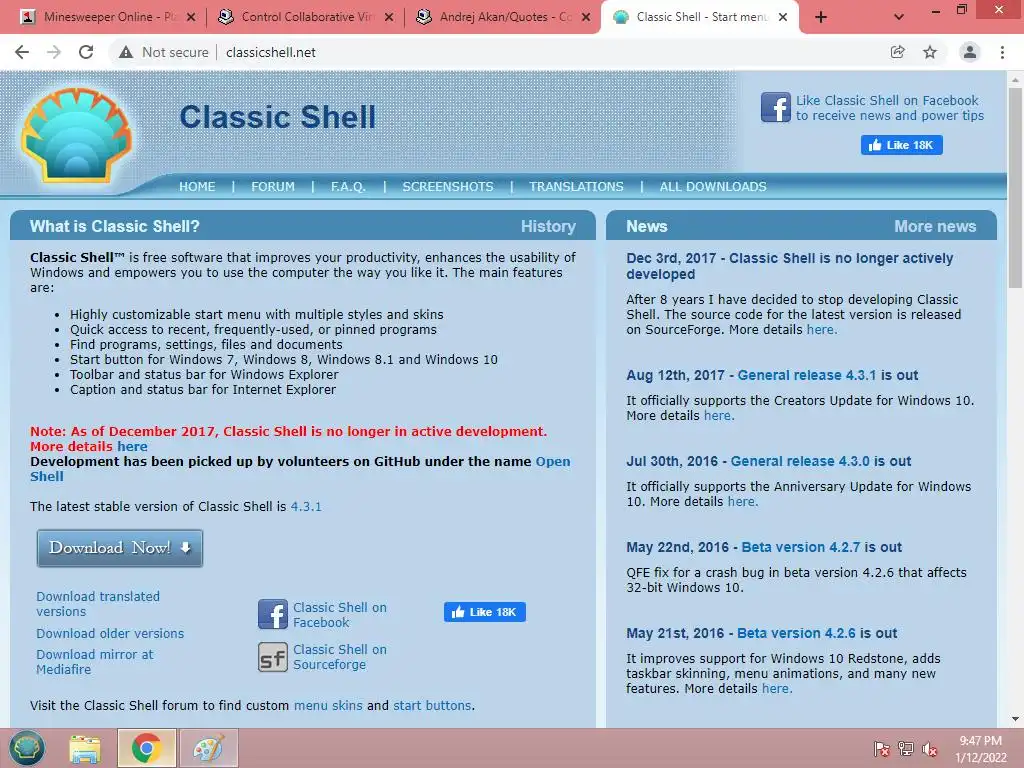
Task: Bookmark this page with the star icon
Action: [x=930, y=52]
